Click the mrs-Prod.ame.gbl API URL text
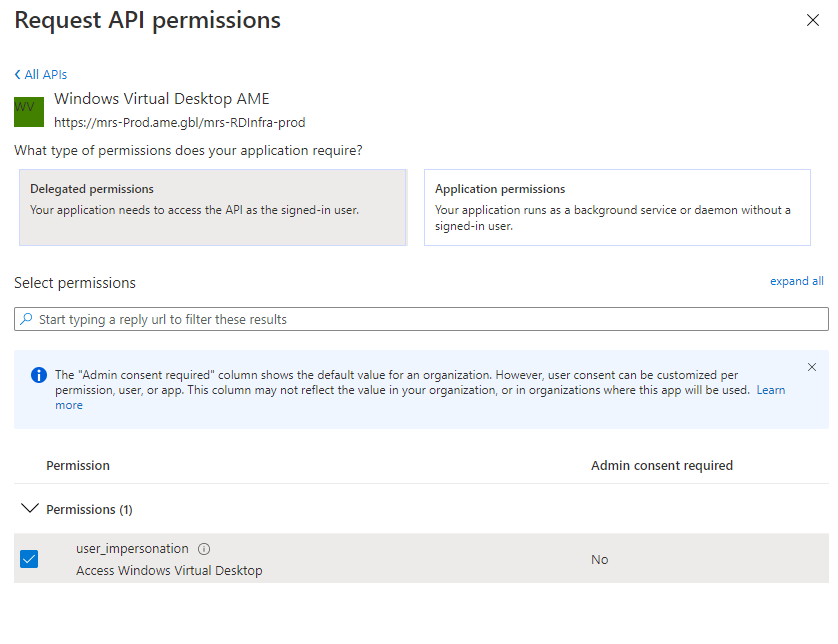 (179, 123)
